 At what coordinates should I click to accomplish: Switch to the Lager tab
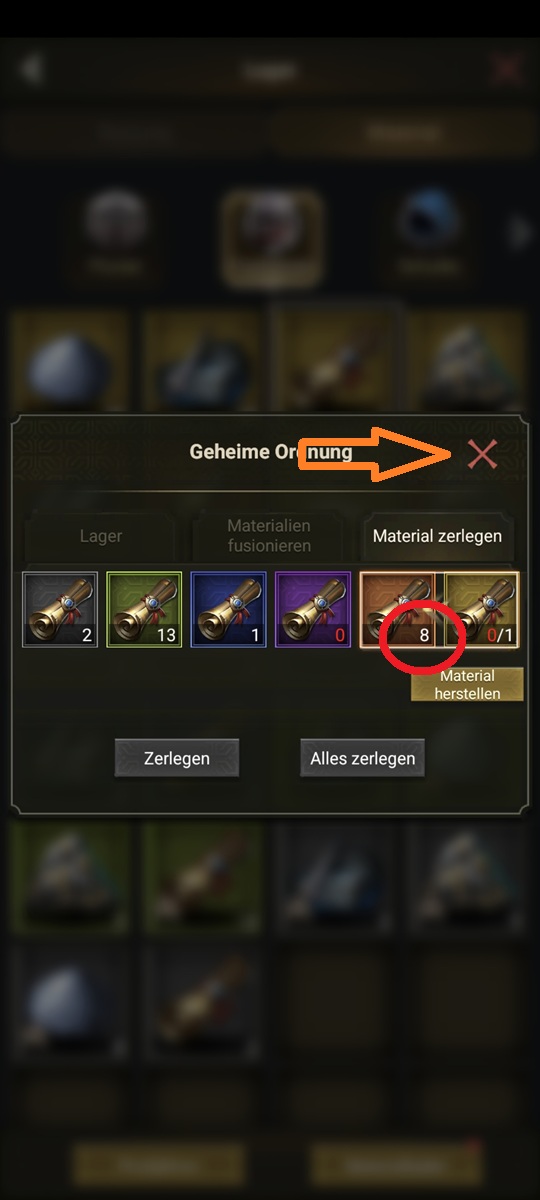101,536
